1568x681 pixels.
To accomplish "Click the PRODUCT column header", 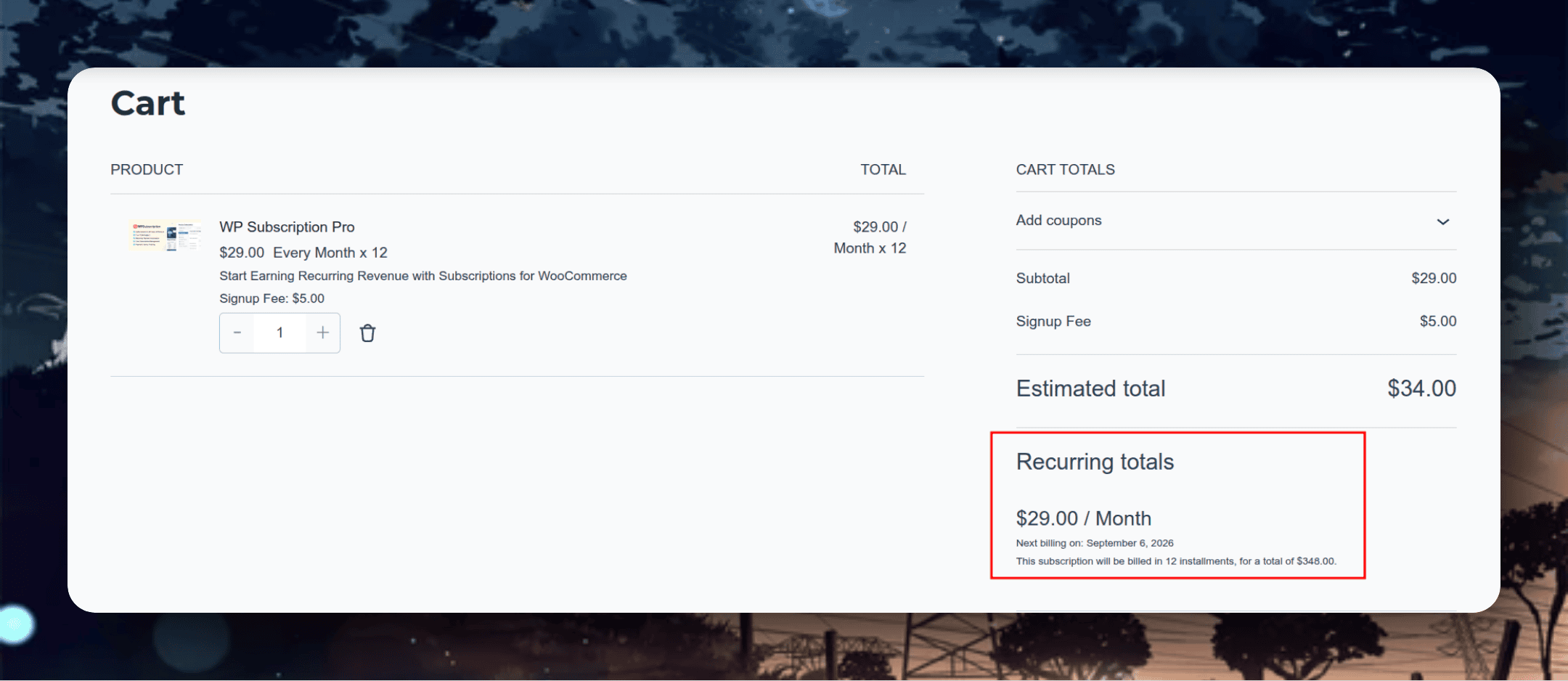I will click(x=147, y=169).
